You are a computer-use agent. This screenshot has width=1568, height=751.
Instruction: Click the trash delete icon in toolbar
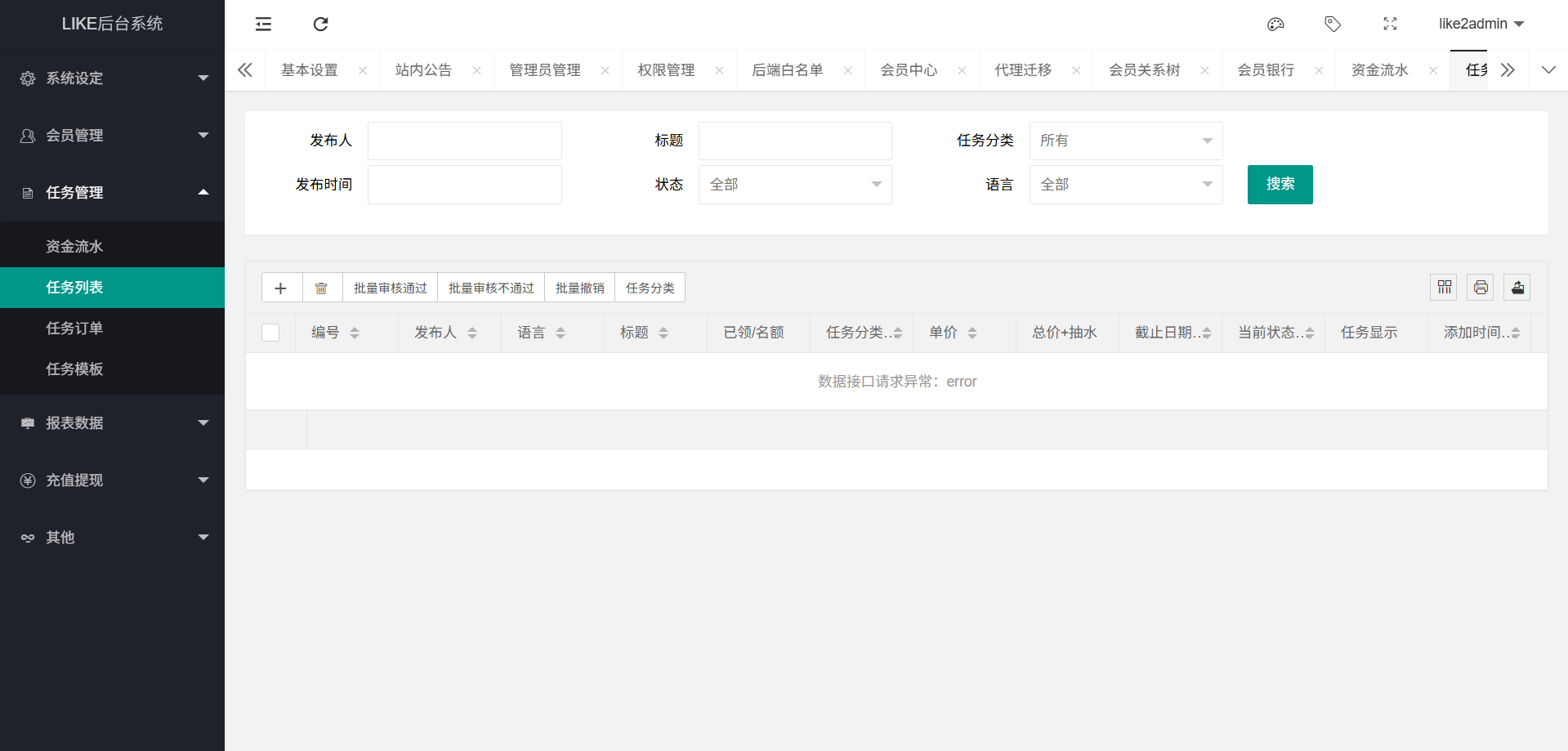coord(321,288)
